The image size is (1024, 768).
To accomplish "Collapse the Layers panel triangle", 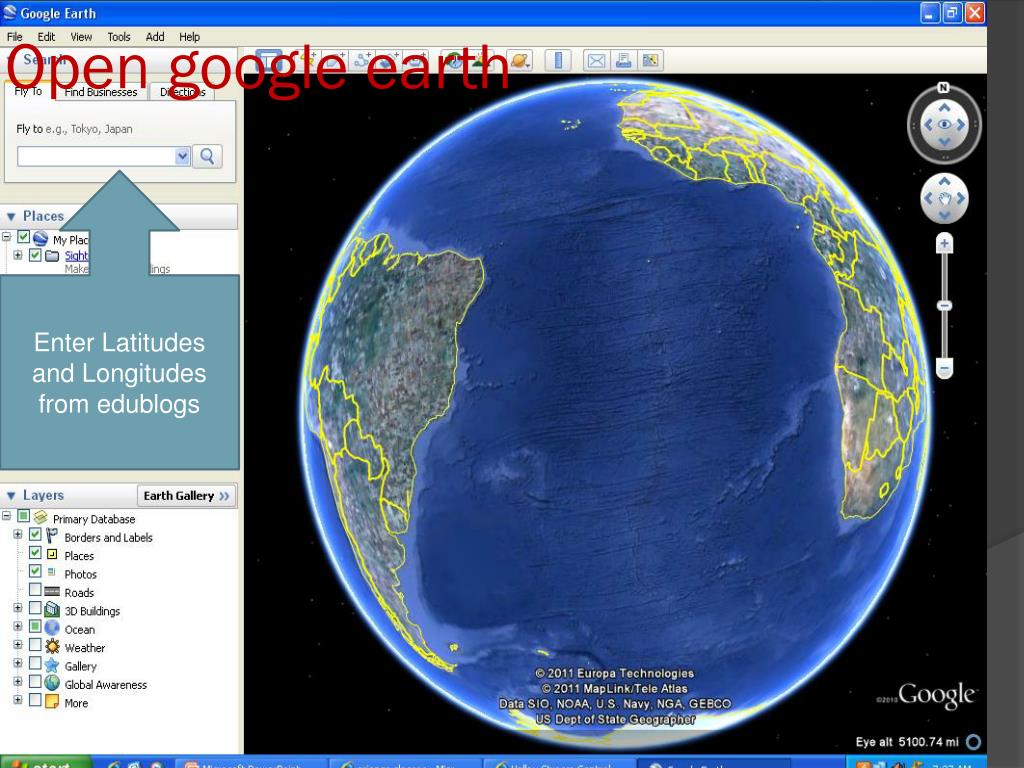I will tap(10, 496).
